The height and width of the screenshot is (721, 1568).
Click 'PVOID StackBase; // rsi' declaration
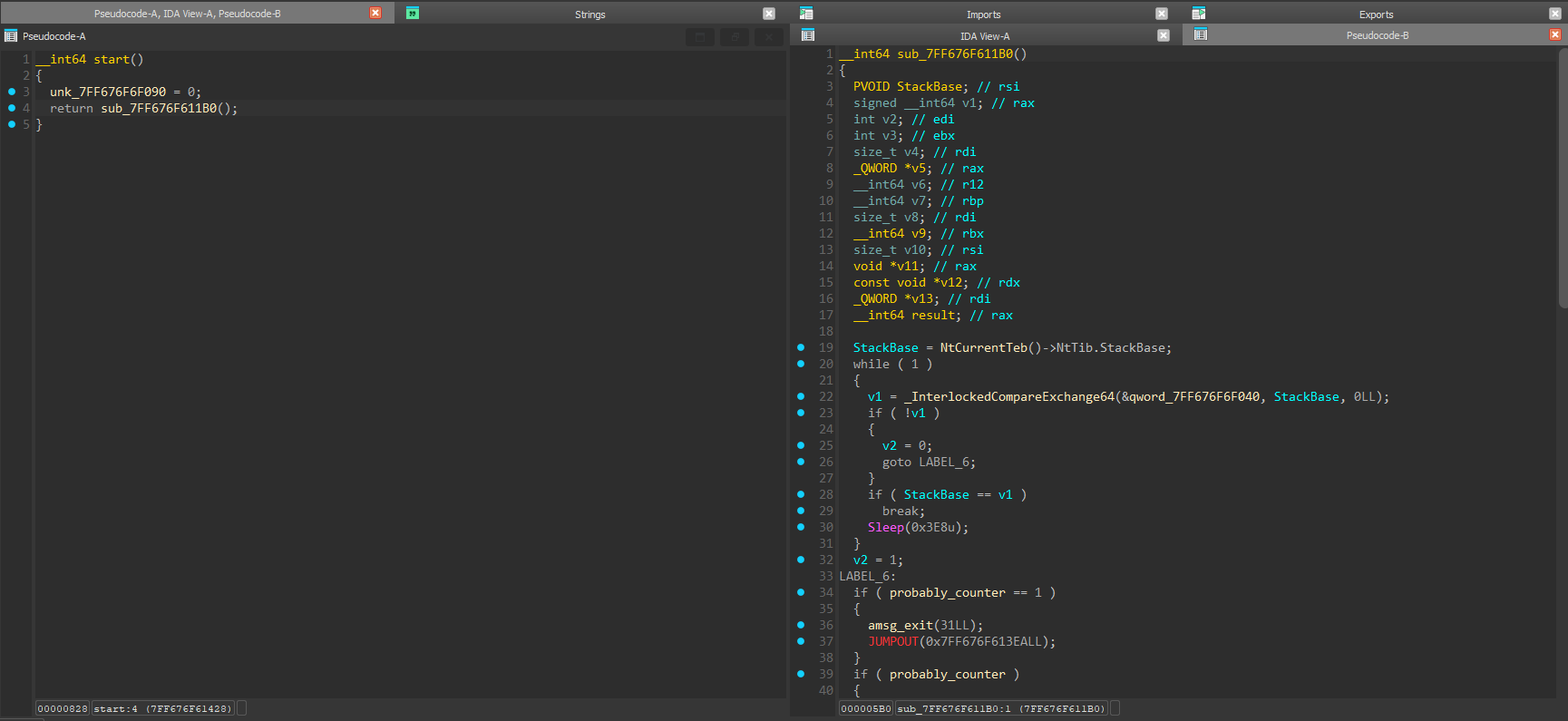tap(937, 86)
